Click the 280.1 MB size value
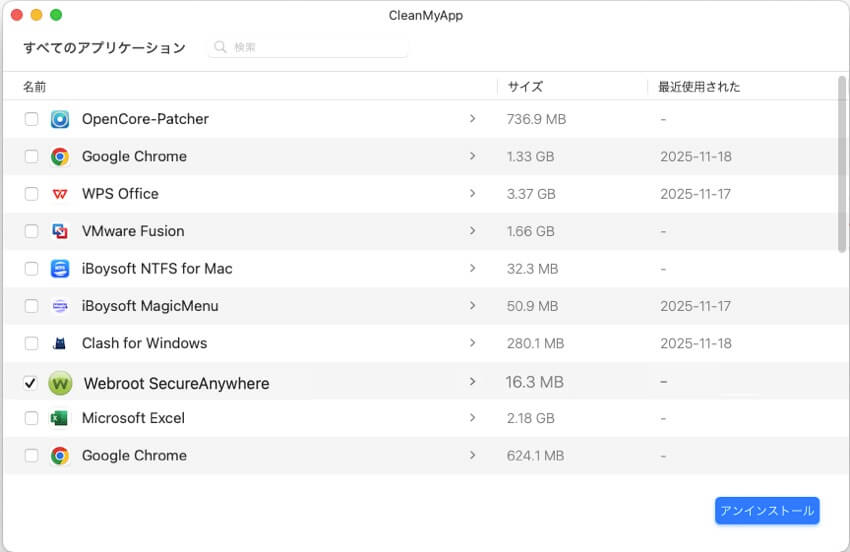 tap(535, 343)
